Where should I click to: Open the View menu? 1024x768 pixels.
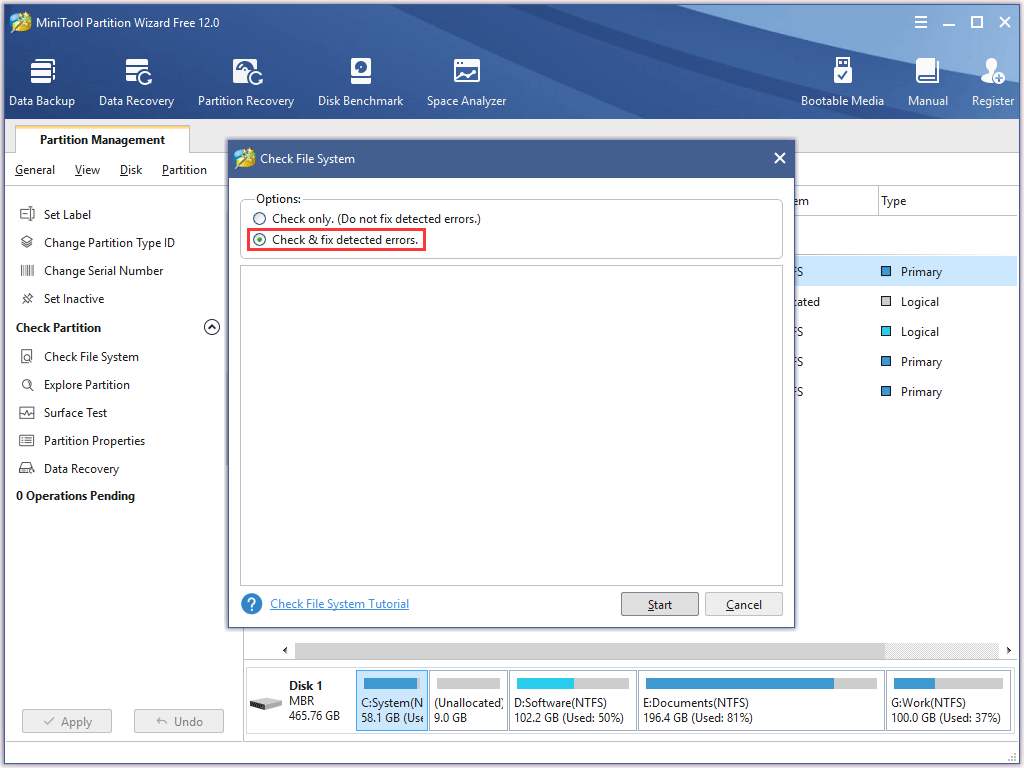click(x=87, y=170)
